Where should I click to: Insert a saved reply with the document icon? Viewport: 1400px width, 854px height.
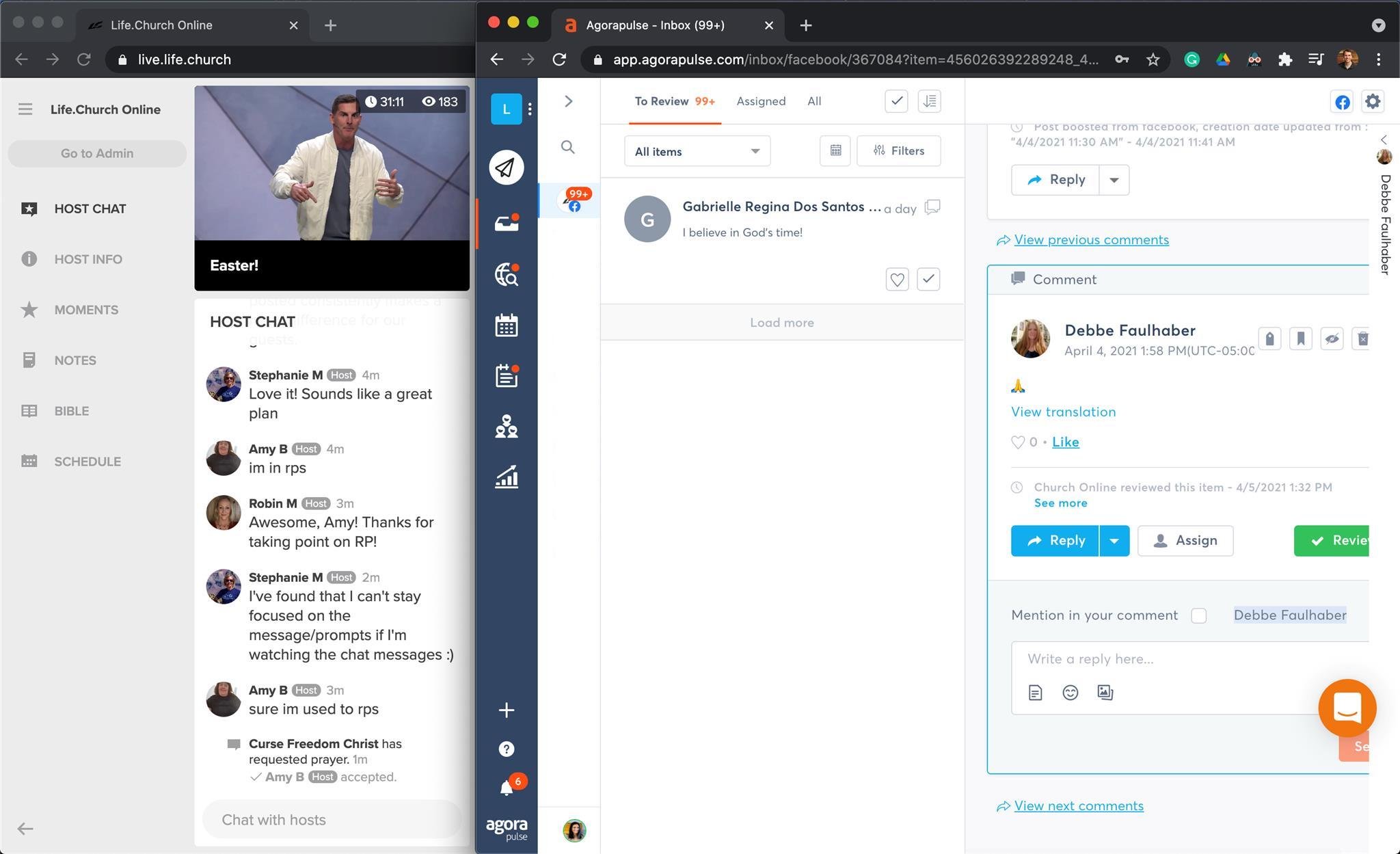coord(1035,693)
